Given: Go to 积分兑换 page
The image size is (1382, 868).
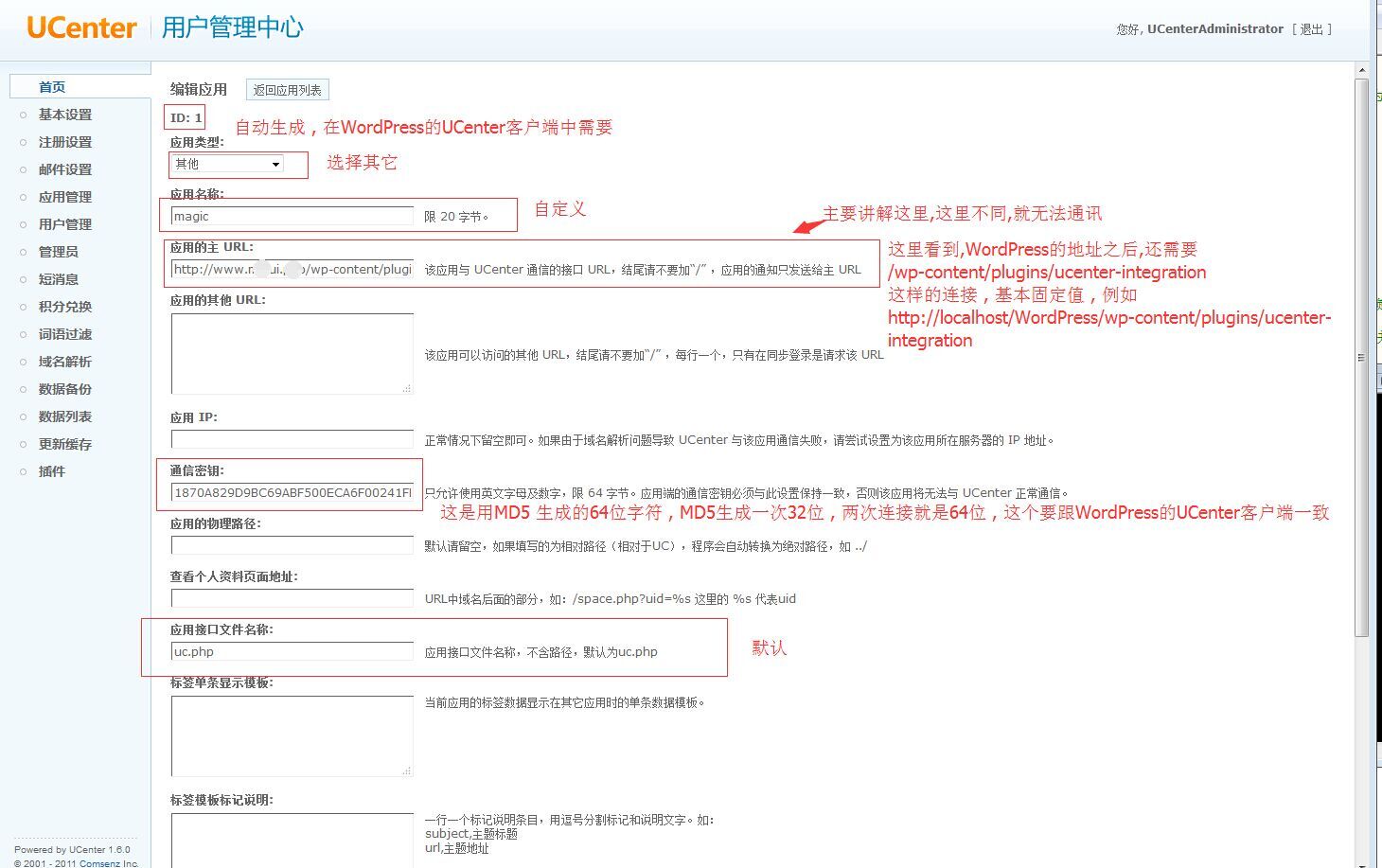Looking at the screenshot, I should (x=65, y=307).
